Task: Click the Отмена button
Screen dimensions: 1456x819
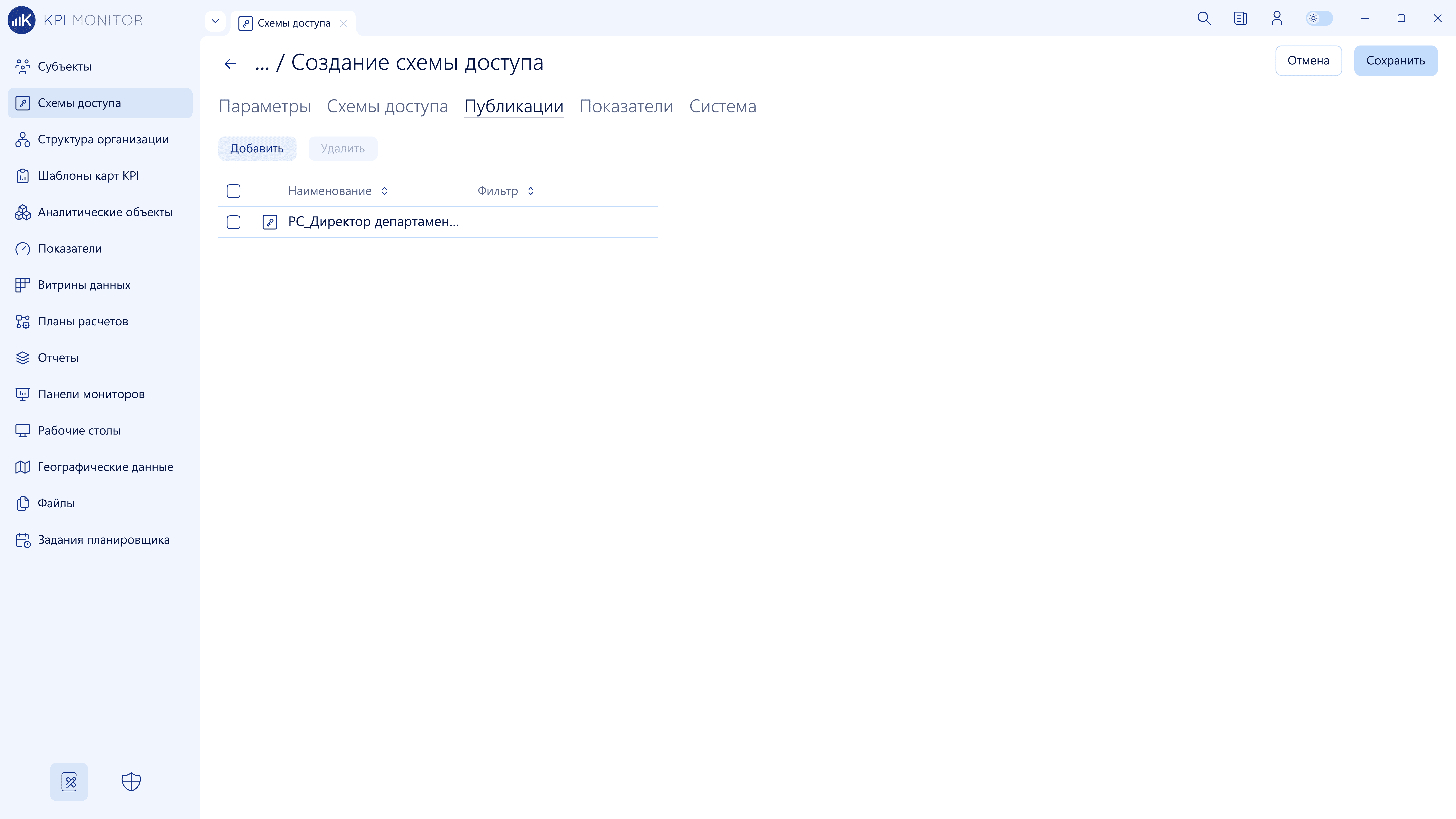Action: pos(1309,60)
